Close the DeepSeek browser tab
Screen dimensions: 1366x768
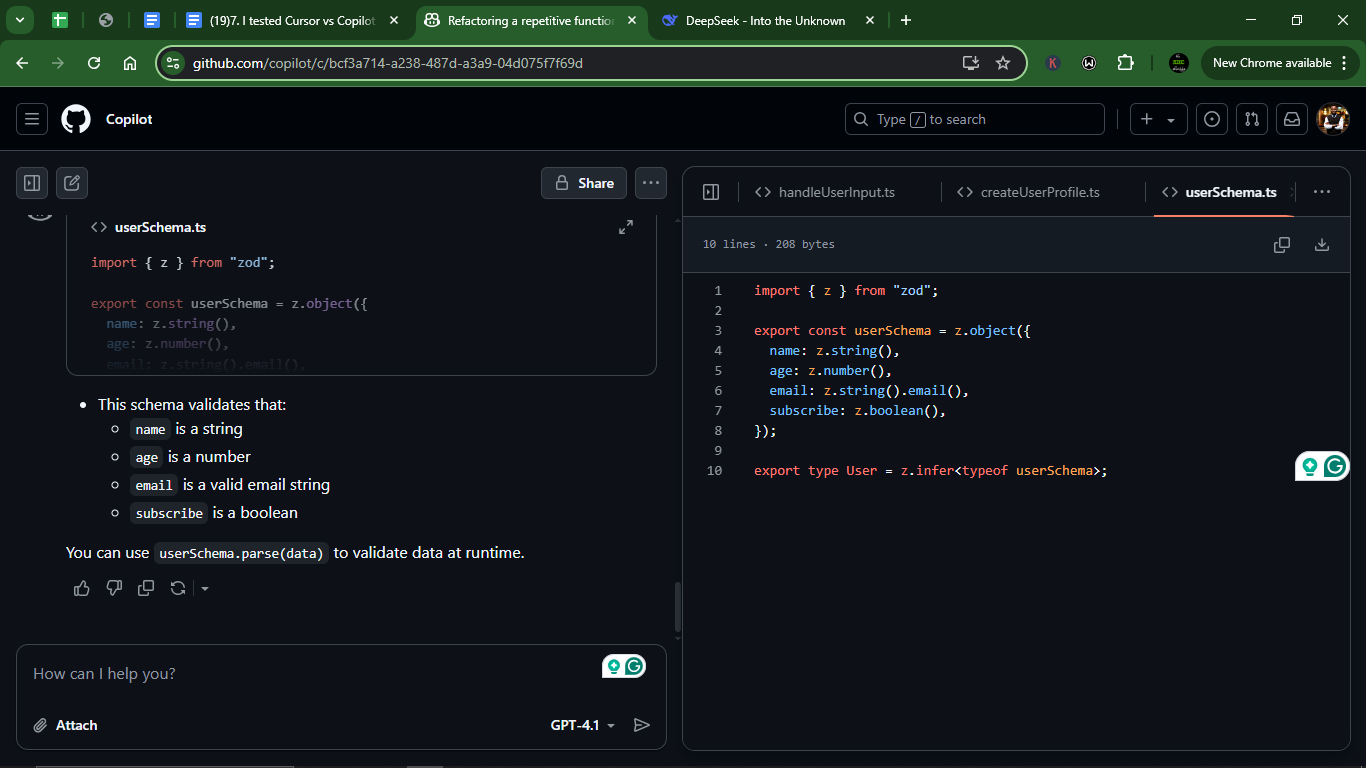tap(870, 20)
